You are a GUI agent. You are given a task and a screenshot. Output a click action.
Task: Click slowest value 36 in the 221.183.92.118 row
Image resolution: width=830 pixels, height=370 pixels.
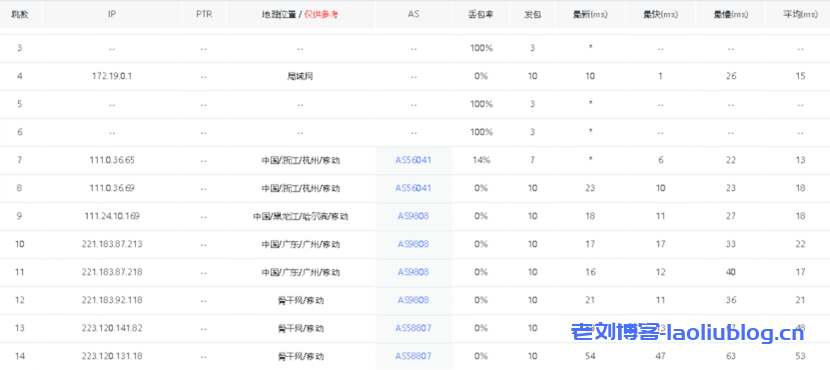(730, 300)
